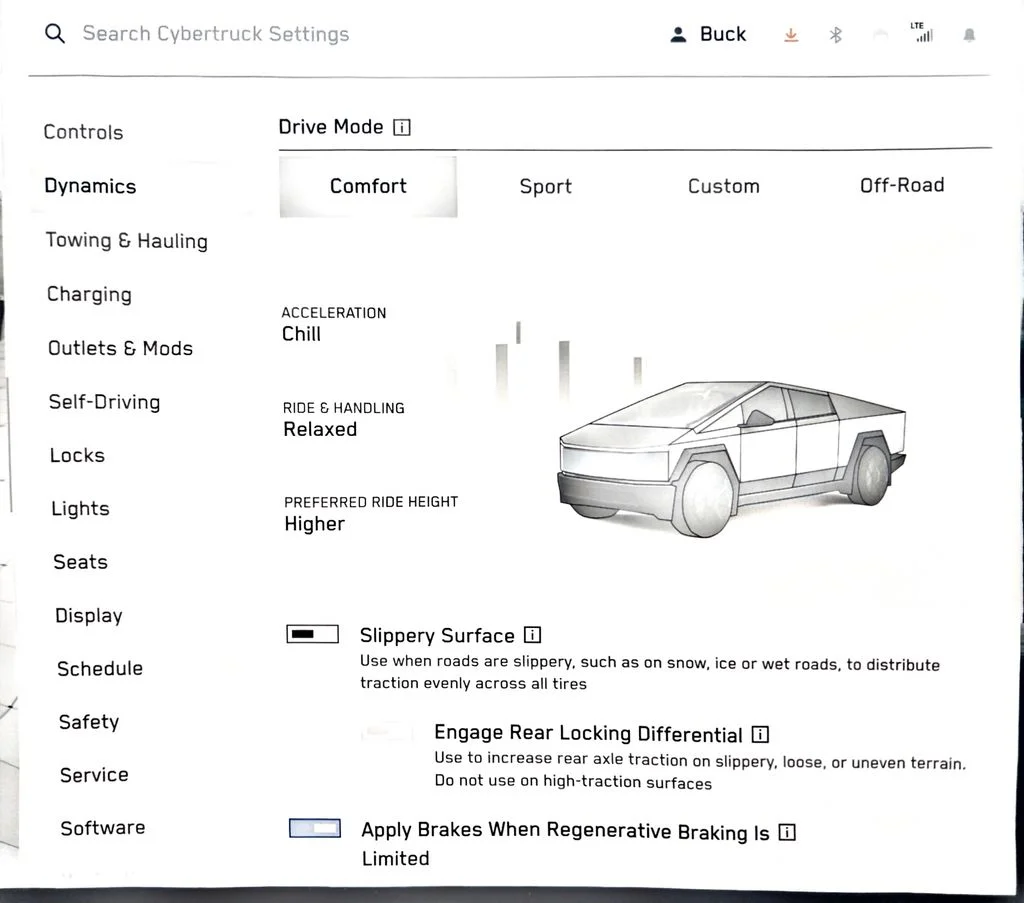The height and width of the screenshot is (903, 1024).
Task: Select the Off-Road drive mode
Action: tap(902, 185)
